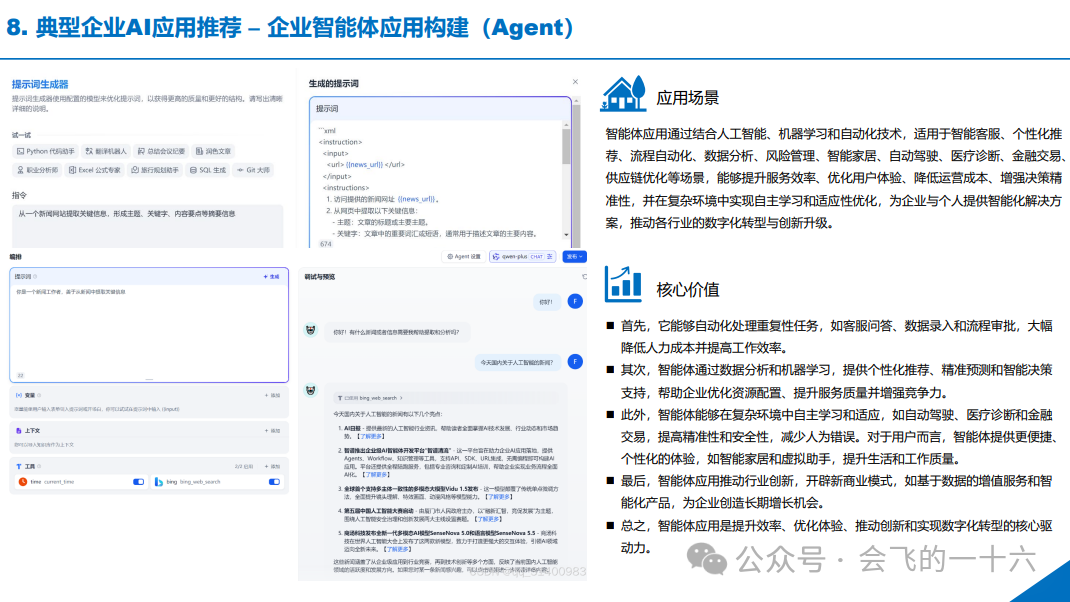Screen dimensions: 1070x602
Task: Click the 变量 braces icon
Action: coord(18,395)
